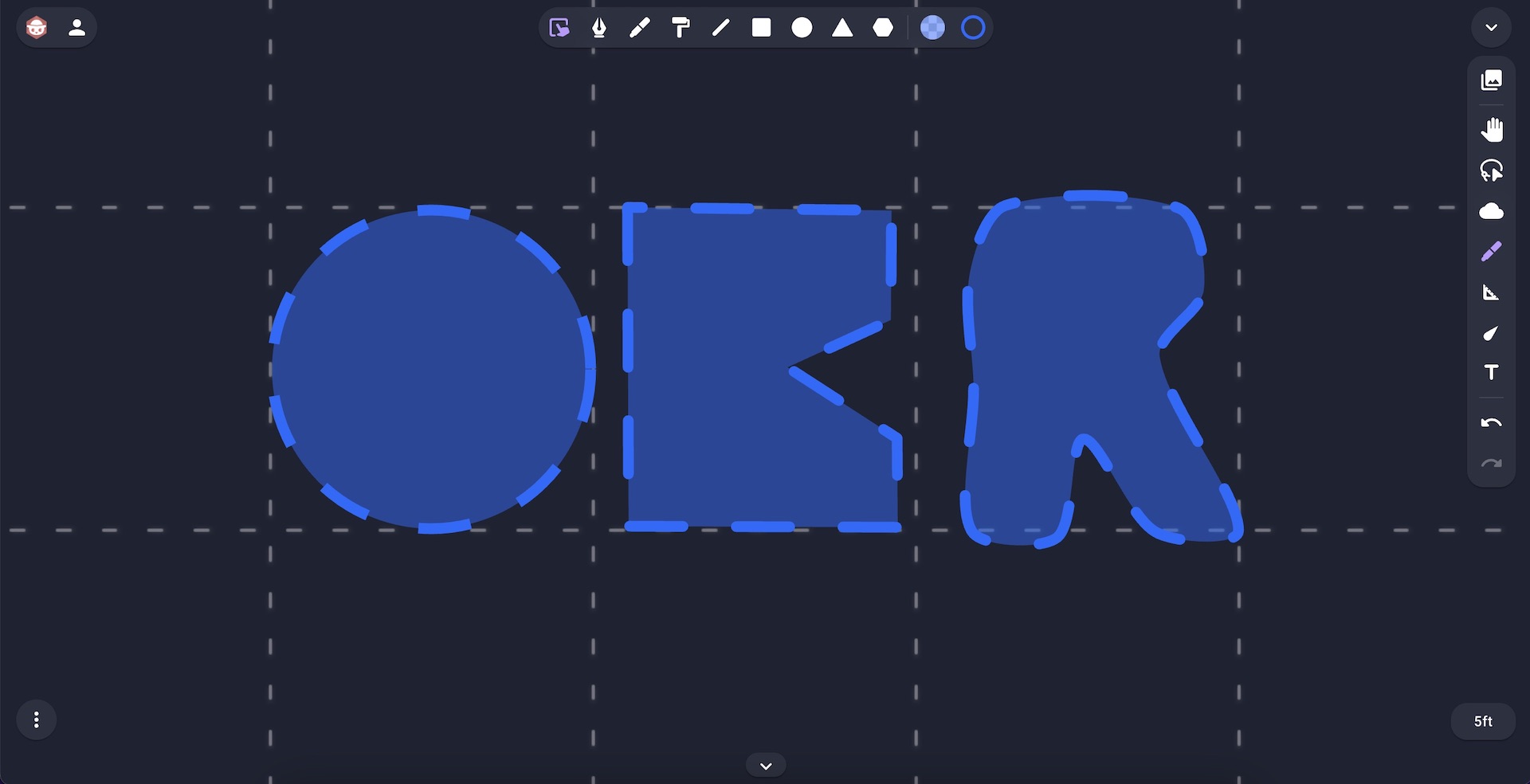Choose the triangle shape tool
This screenshot has height=784, width=1530.
point(841,28)
